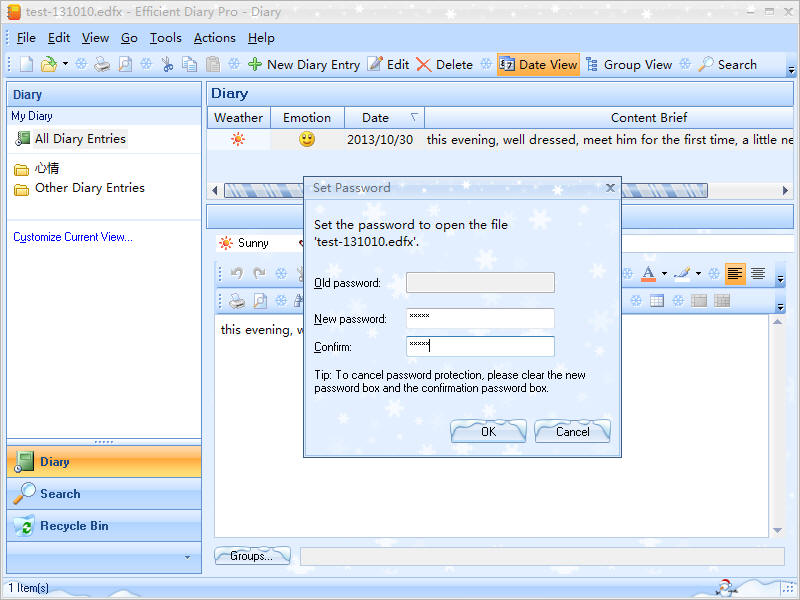Expand the open folder dropdown arrow
Image resolution: width=800 pixels, height=600 pixels.
point(65,64)
